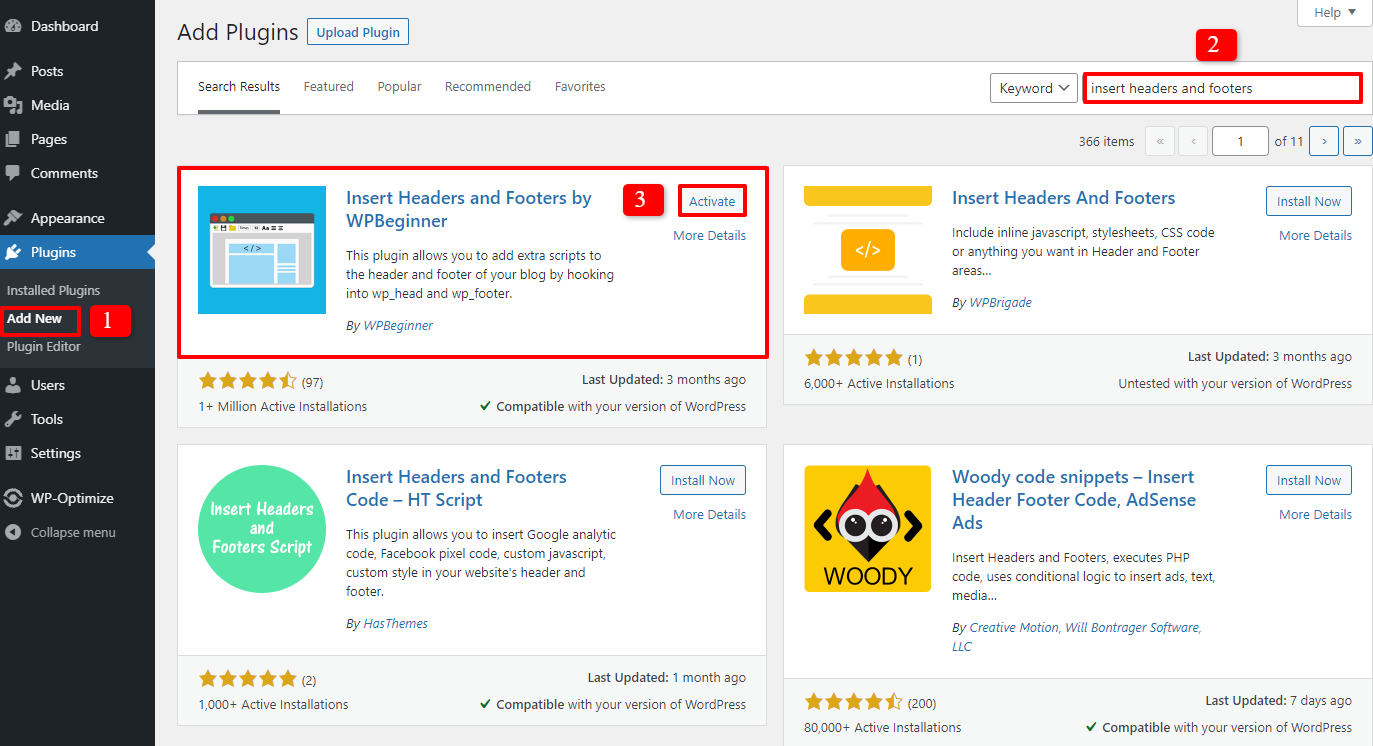The width and height of the screenshot is (1373, 746).
Task: Click the Appearance paintbrush icon
Action: pos(13,218)
